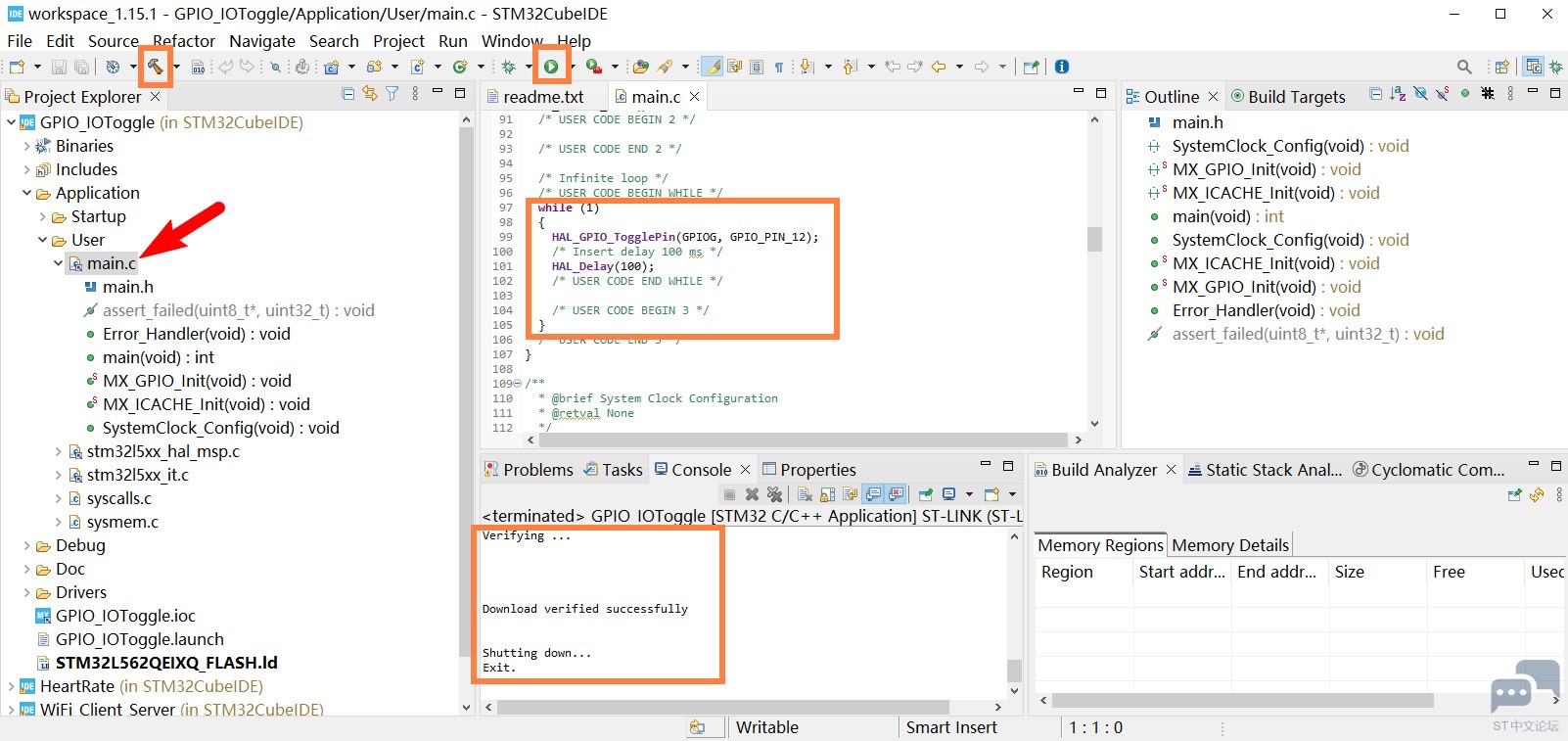1568x741 pixels.
Task: Click the New file icon in toolbar
Action: pos(17,67)
